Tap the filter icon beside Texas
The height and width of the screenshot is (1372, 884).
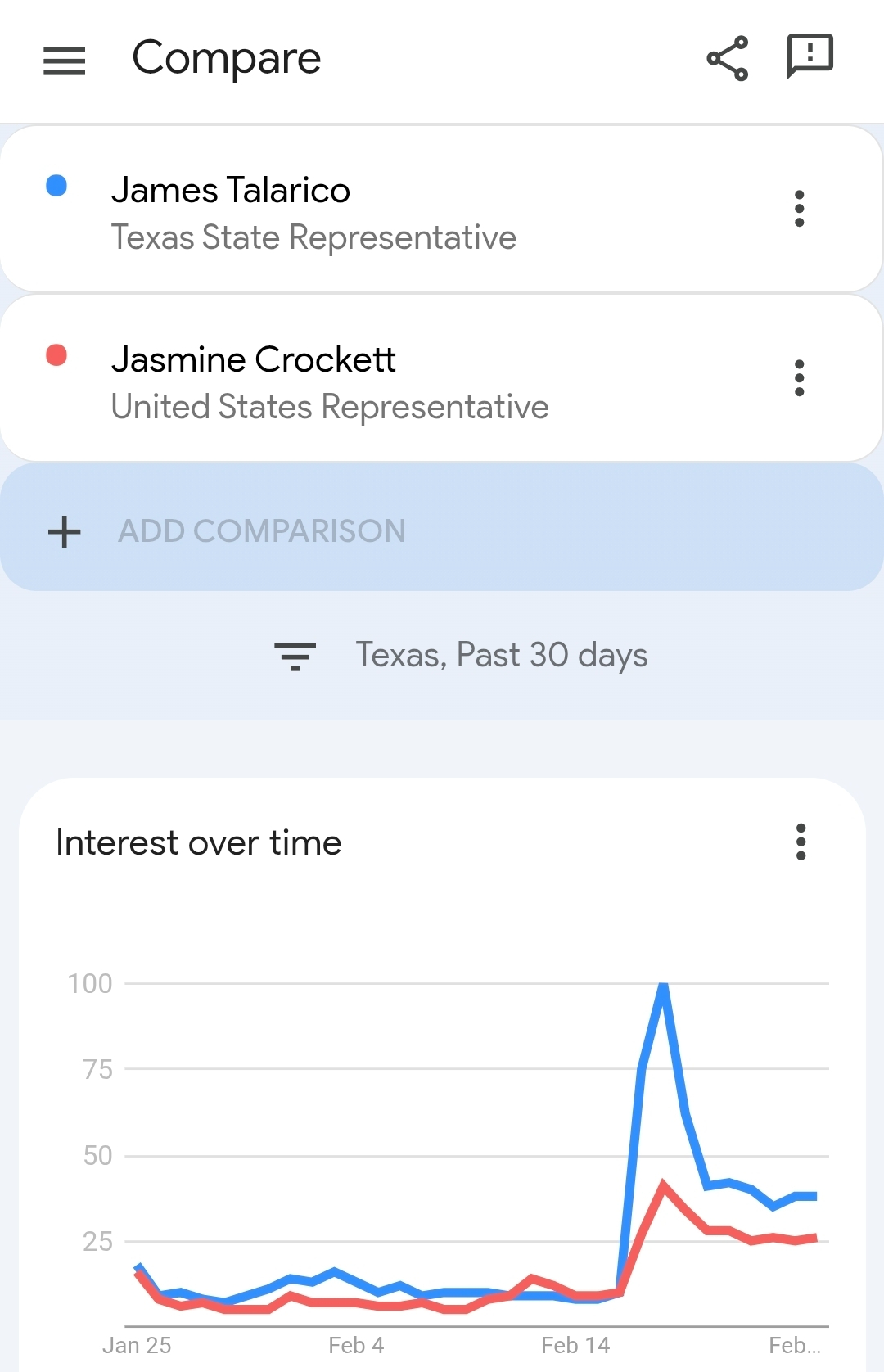click(x=295, y=656)
